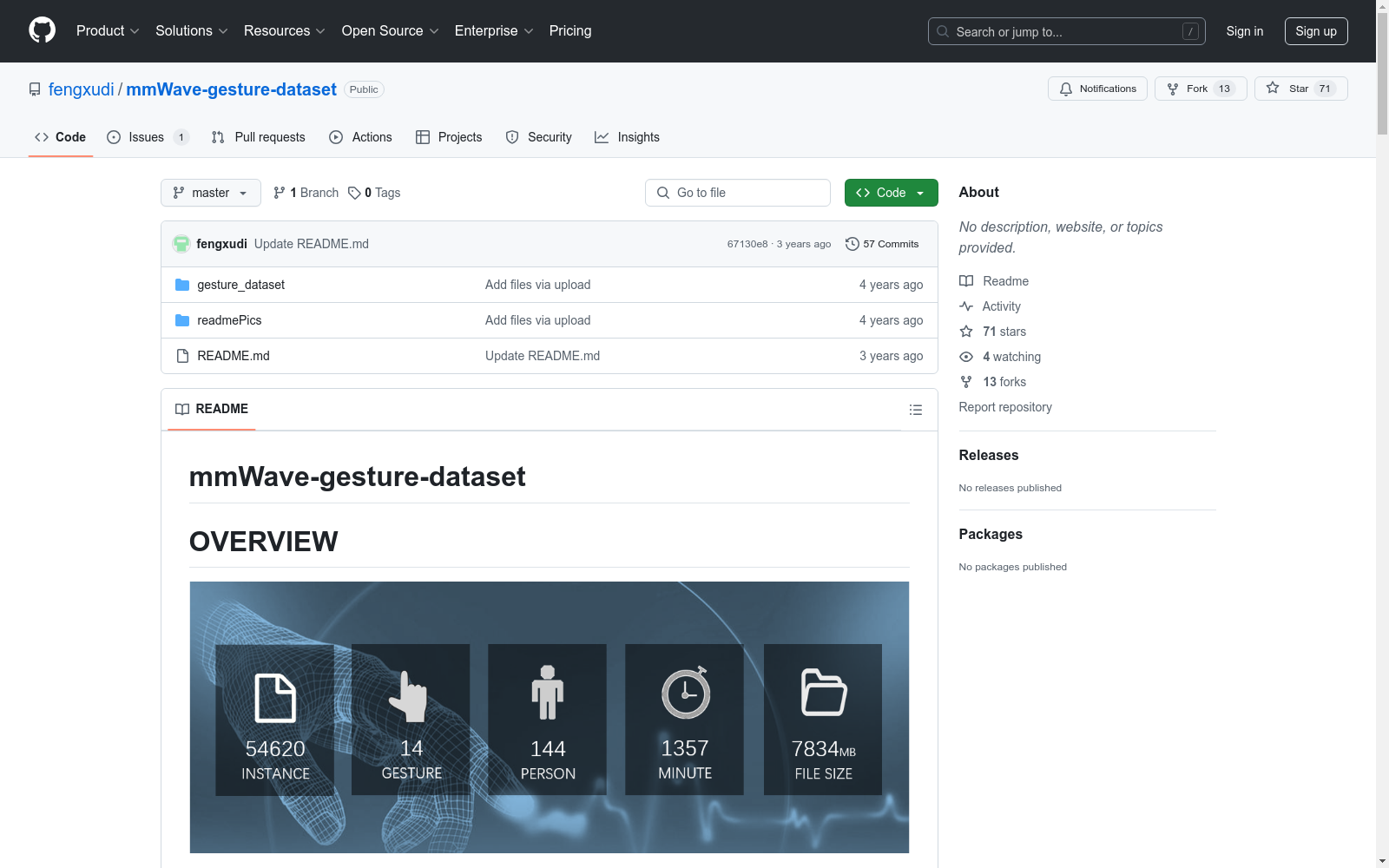Open the fengxudi owner profile link
Image resolution: width=1389 pixels, height=868 pixels.
coord(82,89)
